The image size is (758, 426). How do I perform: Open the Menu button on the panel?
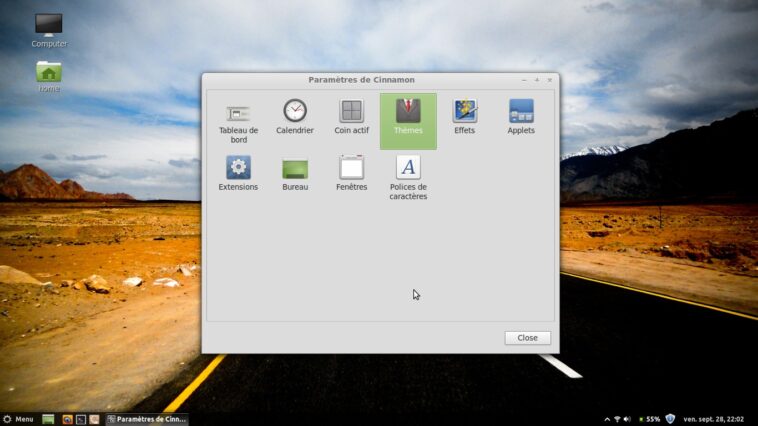18,419
